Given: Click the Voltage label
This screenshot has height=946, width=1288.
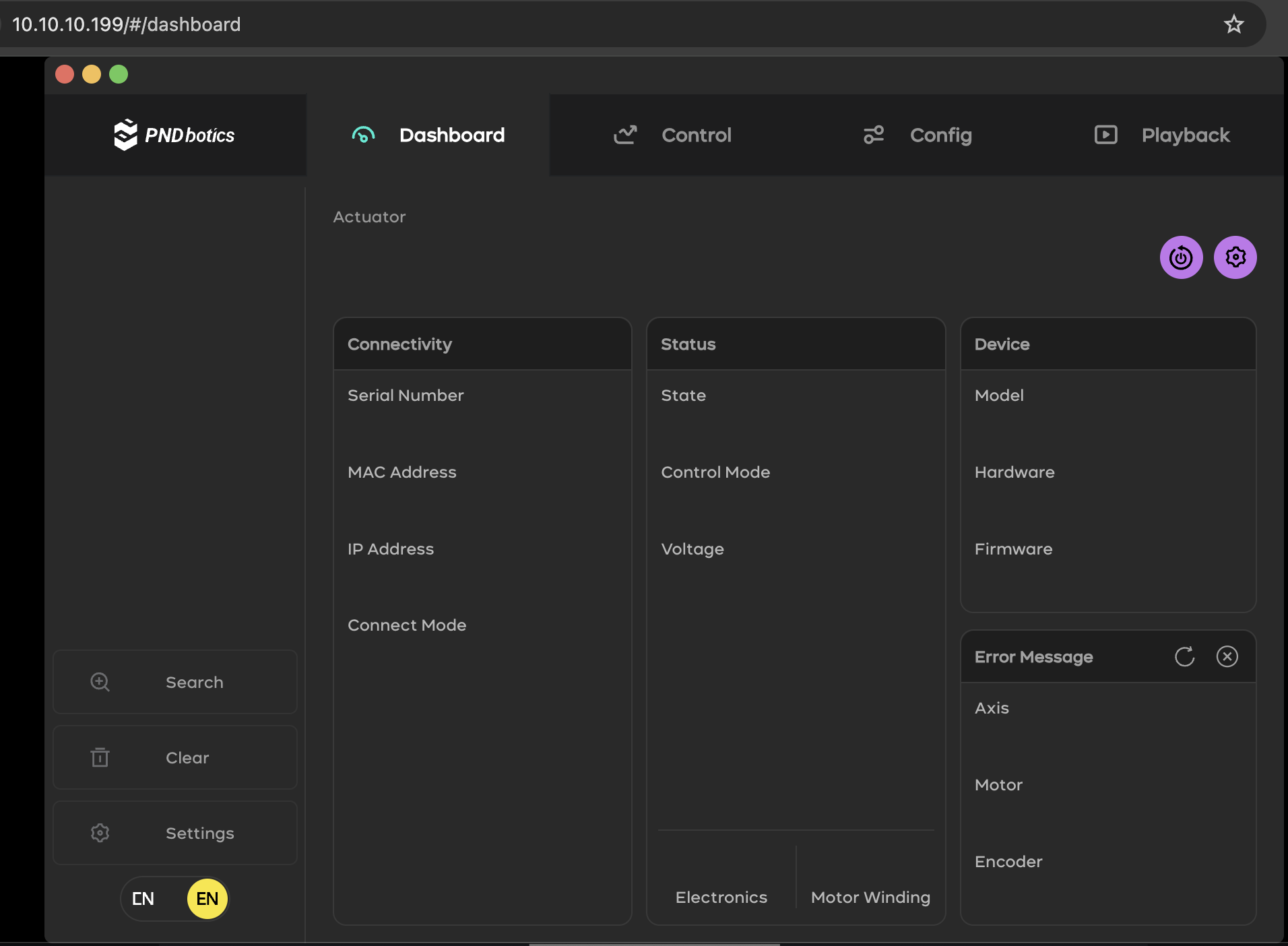Looking at the screenshot, I should point(693,549).
